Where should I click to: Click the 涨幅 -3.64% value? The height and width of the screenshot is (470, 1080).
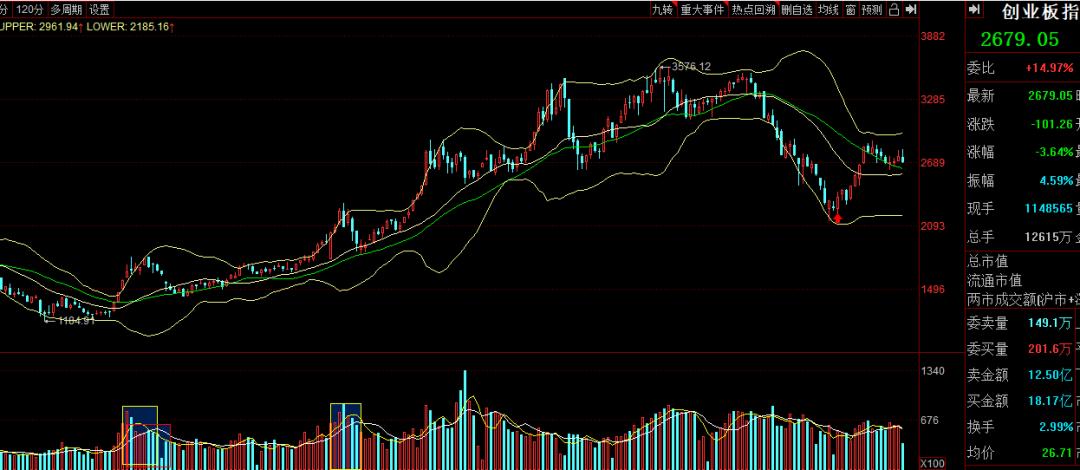(x=1052, y=152)
